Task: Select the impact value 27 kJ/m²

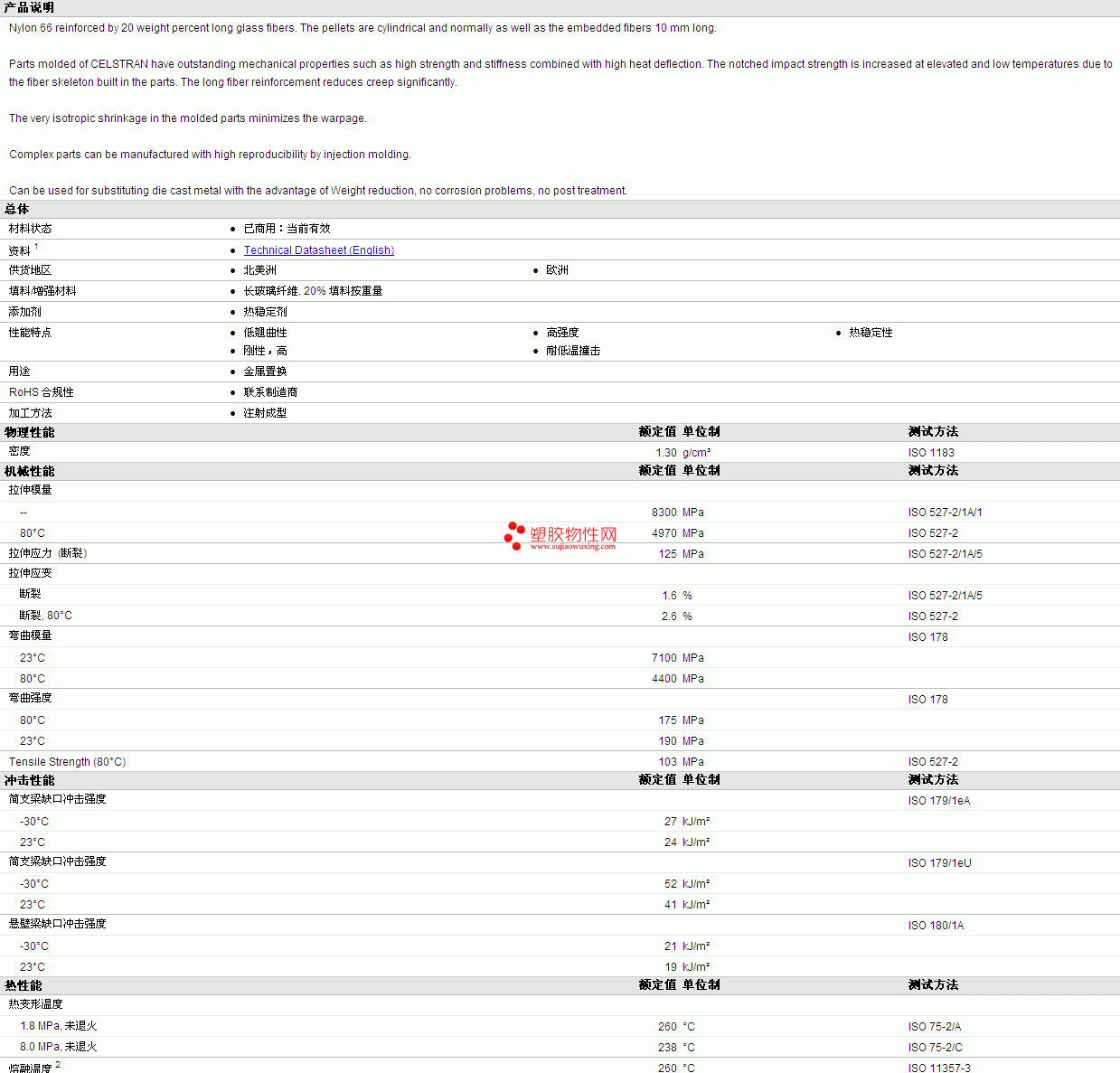Action: click(x=687, y=822)
